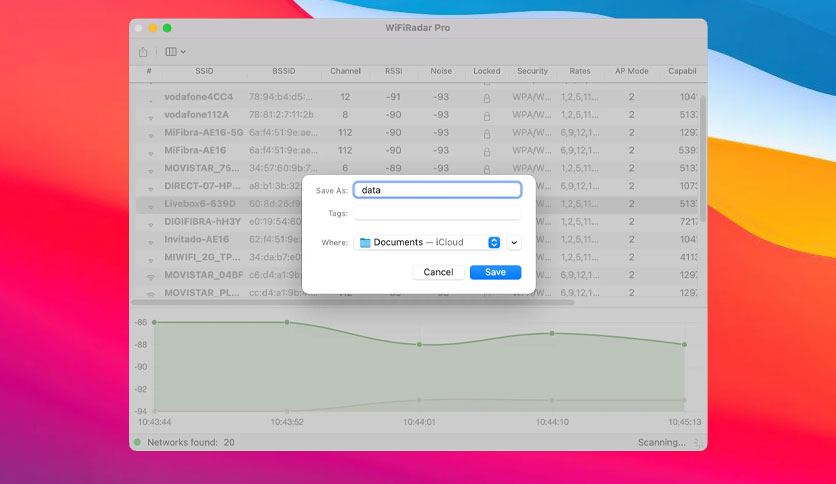Click the Rates column header
Screen dimensions: 836x484
(x=580, y=71)
